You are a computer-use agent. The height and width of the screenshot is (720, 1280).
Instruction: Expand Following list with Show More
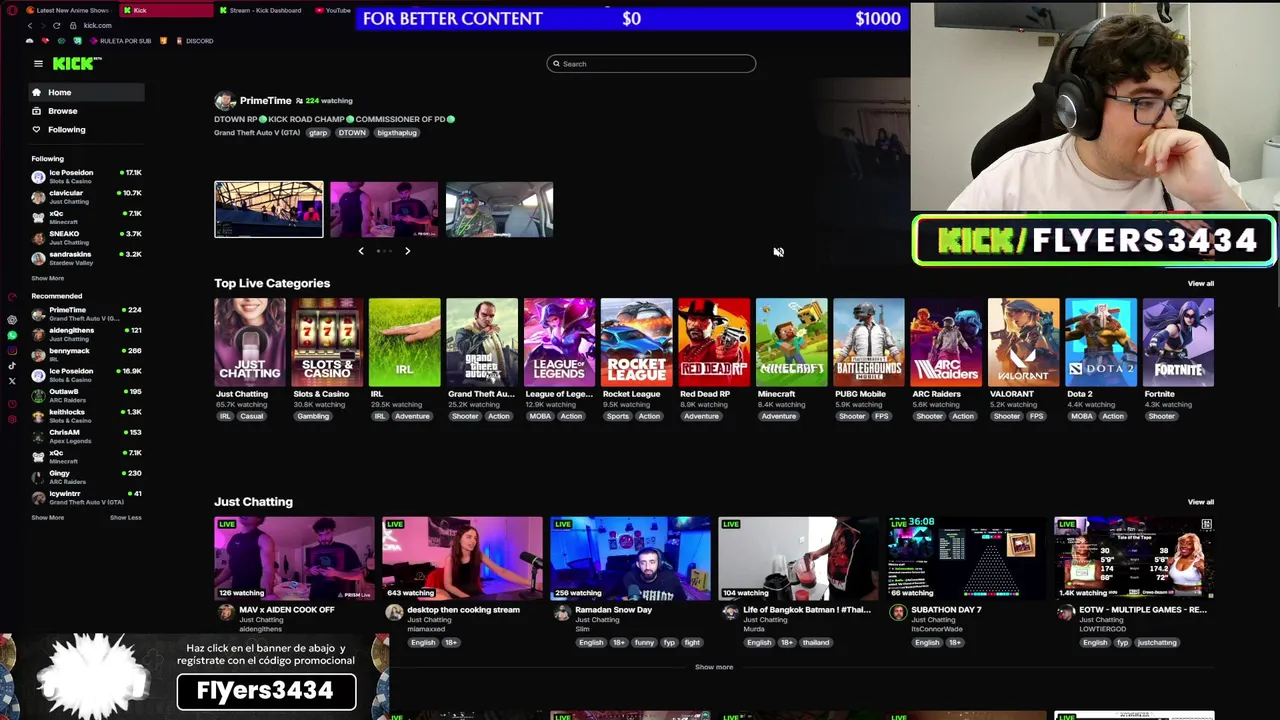pos(47,278)
